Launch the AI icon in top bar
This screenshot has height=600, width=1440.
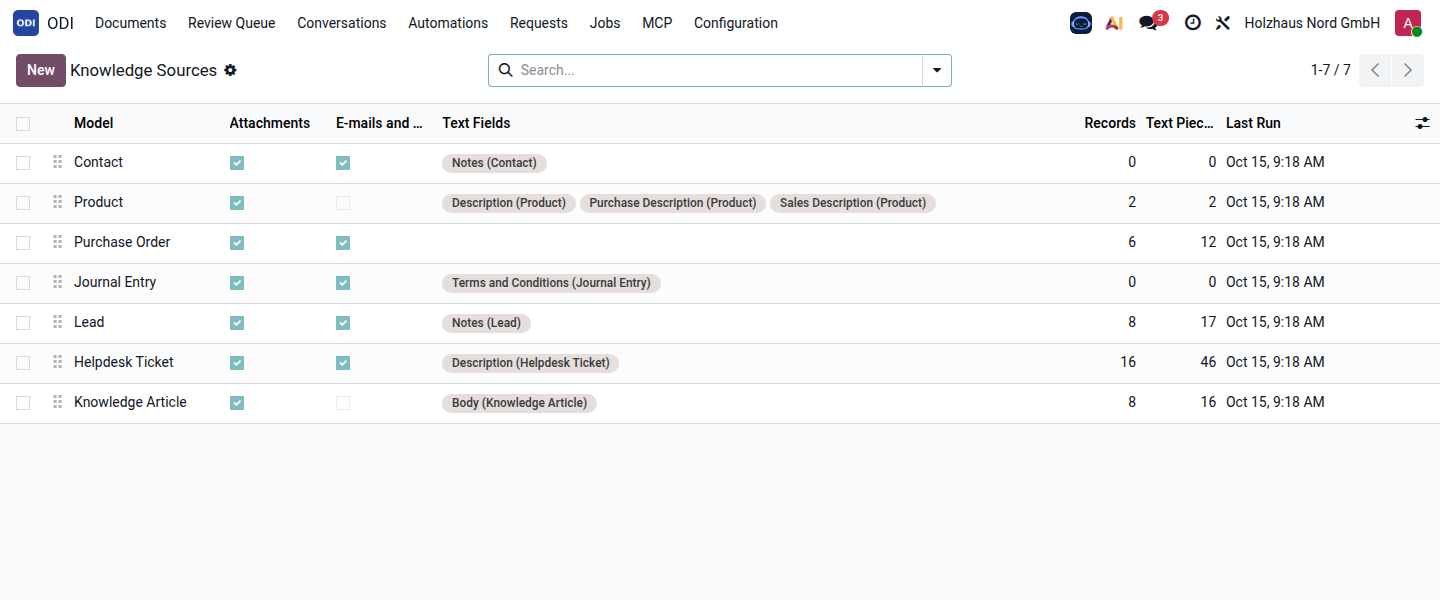(1114, 23)
